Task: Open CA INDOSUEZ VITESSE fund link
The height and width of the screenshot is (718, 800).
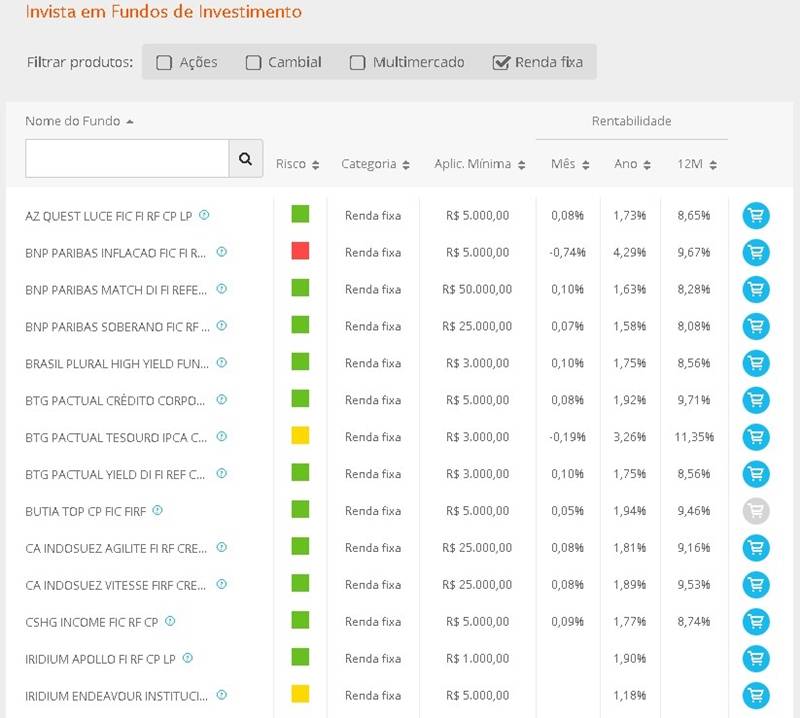Action: click(115, 585)
